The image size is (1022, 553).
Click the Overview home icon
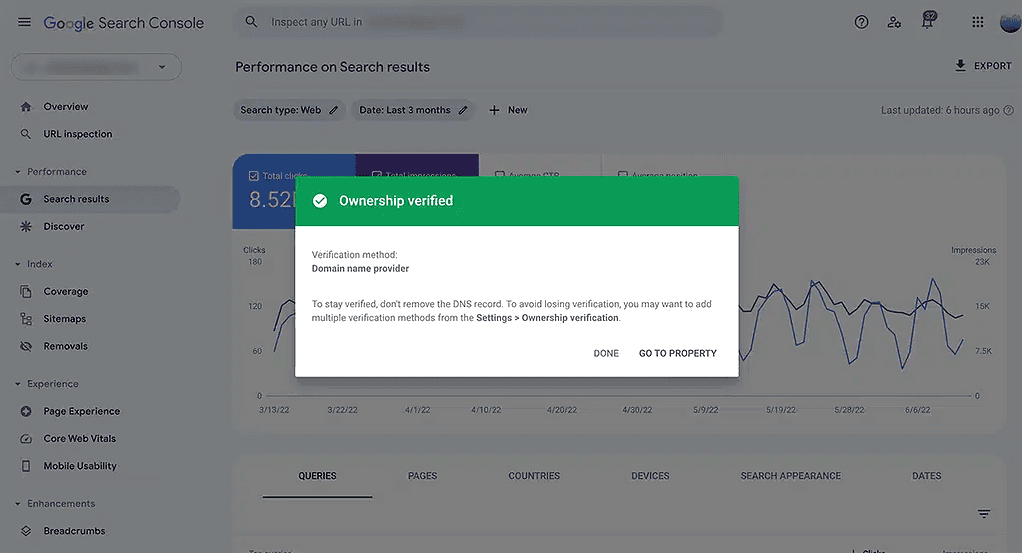(26, 106)
